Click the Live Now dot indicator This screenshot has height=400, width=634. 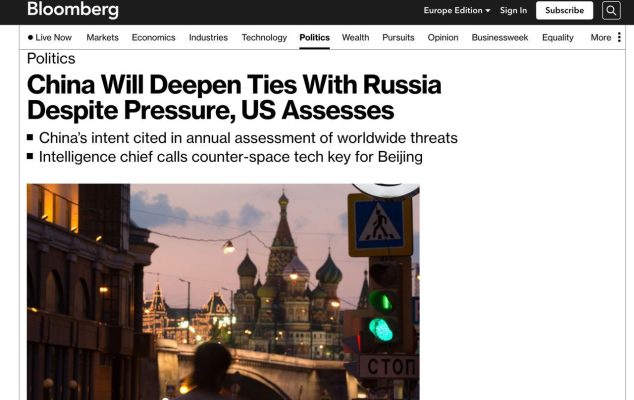[30, 38]
